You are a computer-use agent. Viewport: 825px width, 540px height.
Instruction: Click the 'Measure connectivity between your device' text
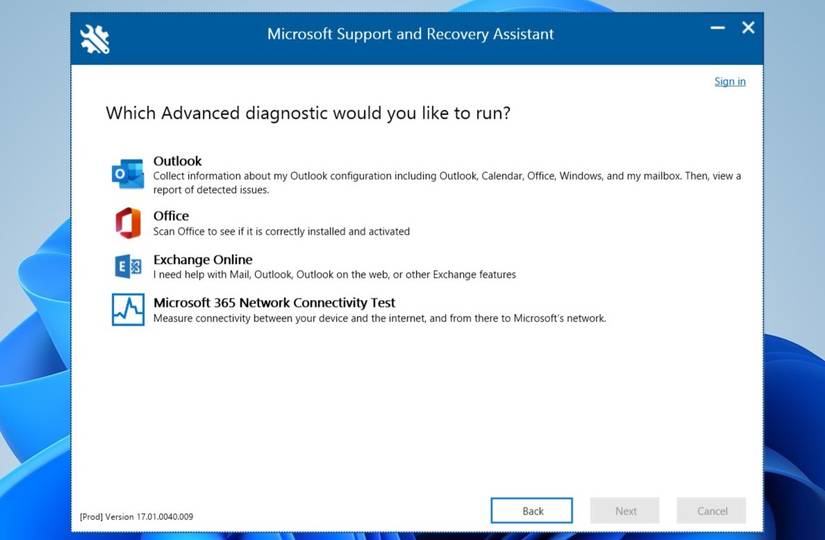coord(380,318)
